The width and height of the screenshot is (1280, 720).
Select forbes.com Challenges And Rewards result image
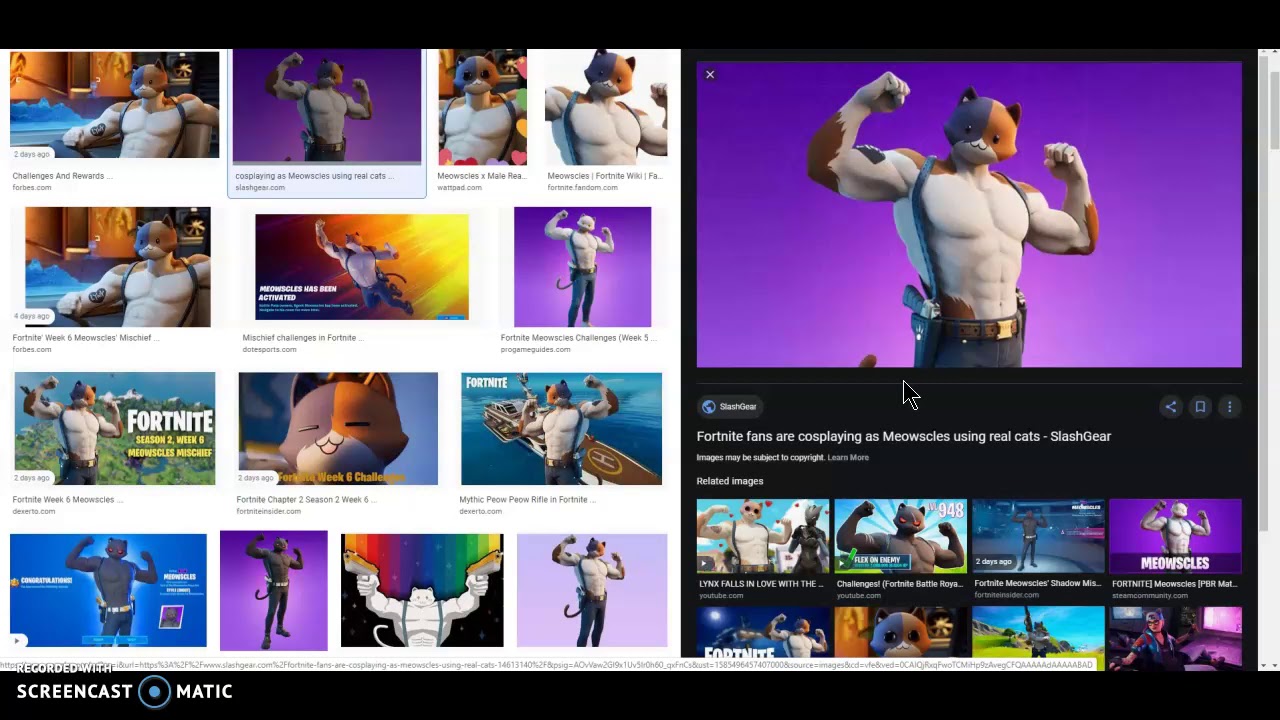pyautogui.click(x=114, y=105)
